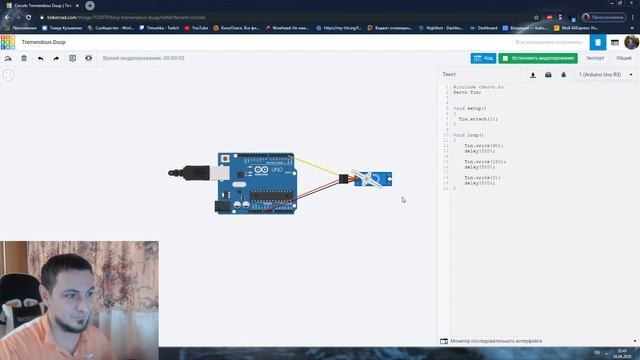Open the user profile avatar

click(x=631, y=42)
